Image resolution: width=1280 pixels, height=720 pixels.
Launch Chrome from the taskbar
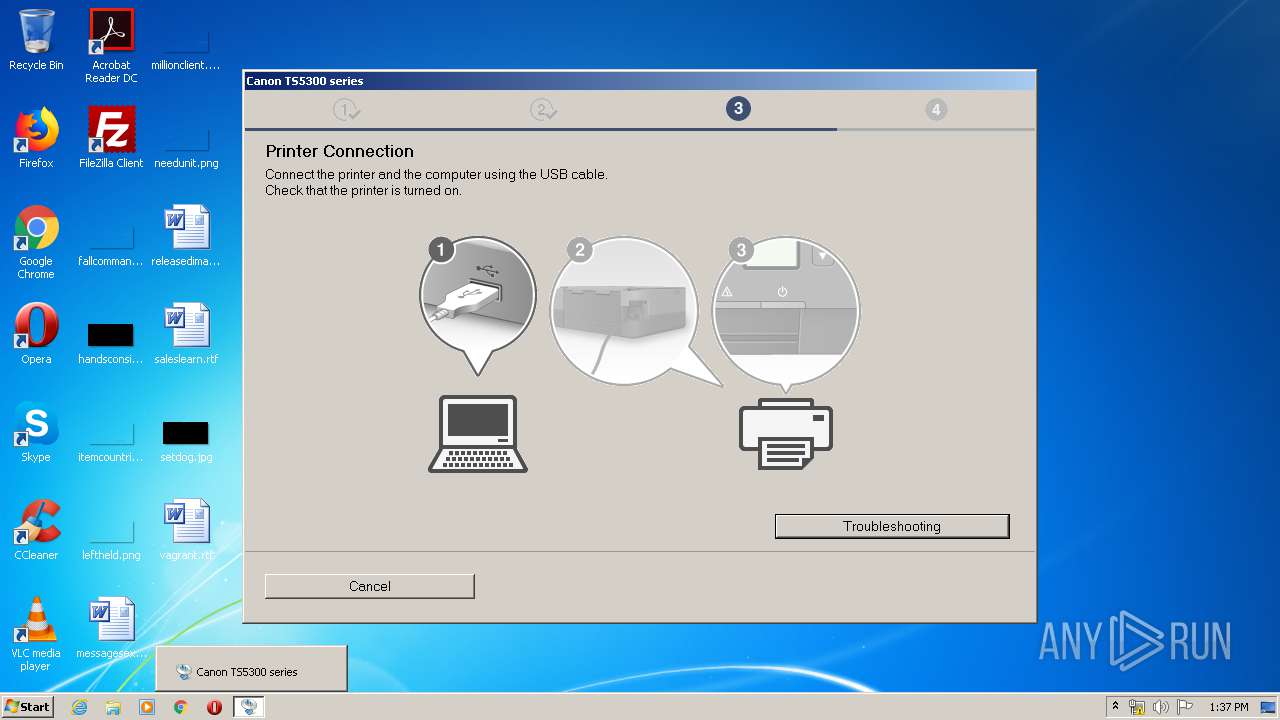tap(181, 707)
